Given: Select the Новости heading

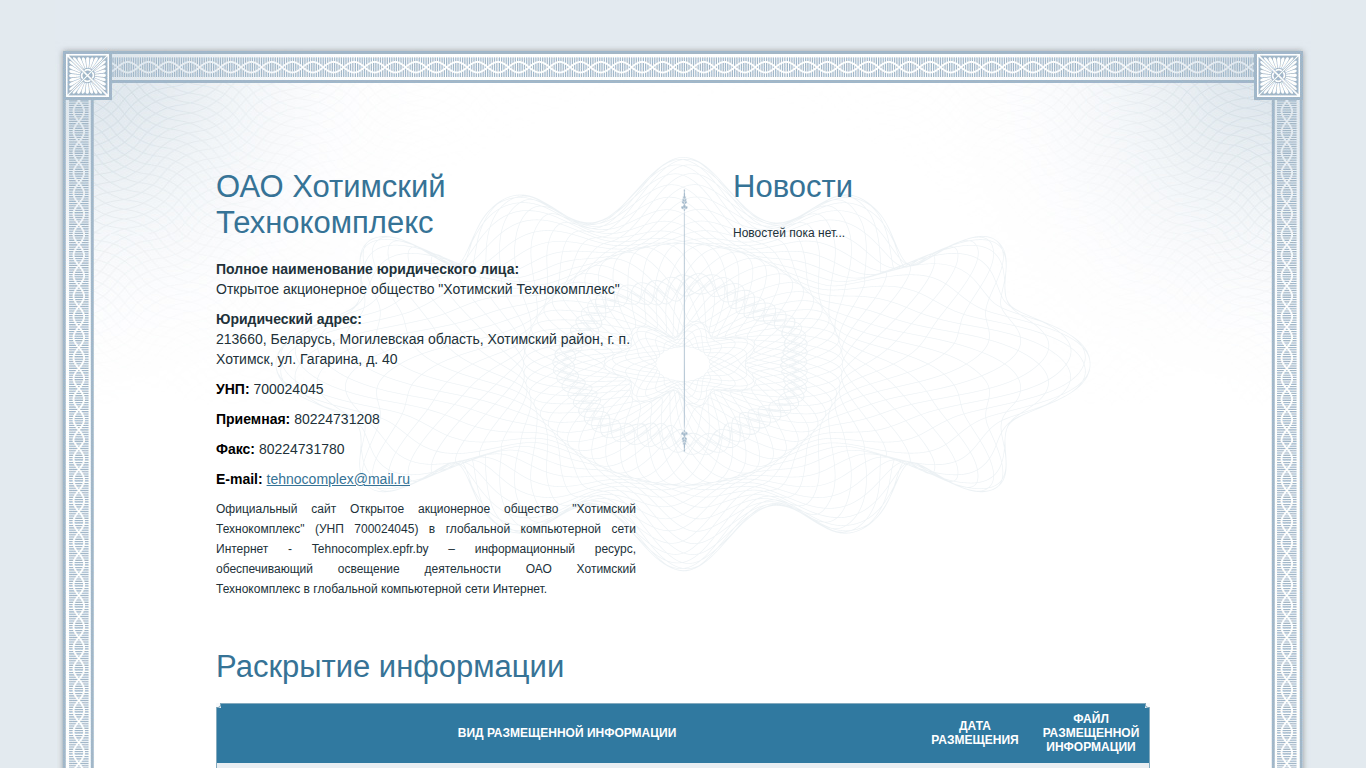Looking at the screenshot, I should tap(793, 186).
